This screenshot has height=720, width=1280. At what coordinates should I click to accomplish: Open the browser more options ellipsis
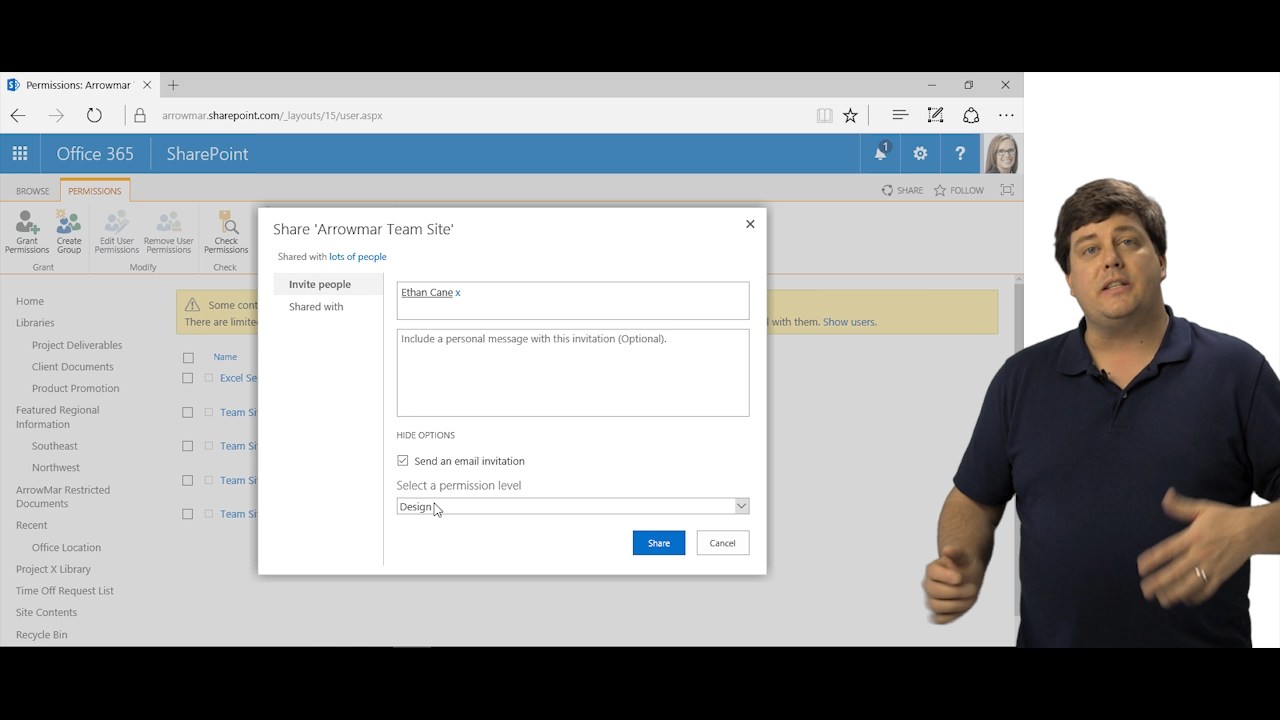coord(1006,115)
